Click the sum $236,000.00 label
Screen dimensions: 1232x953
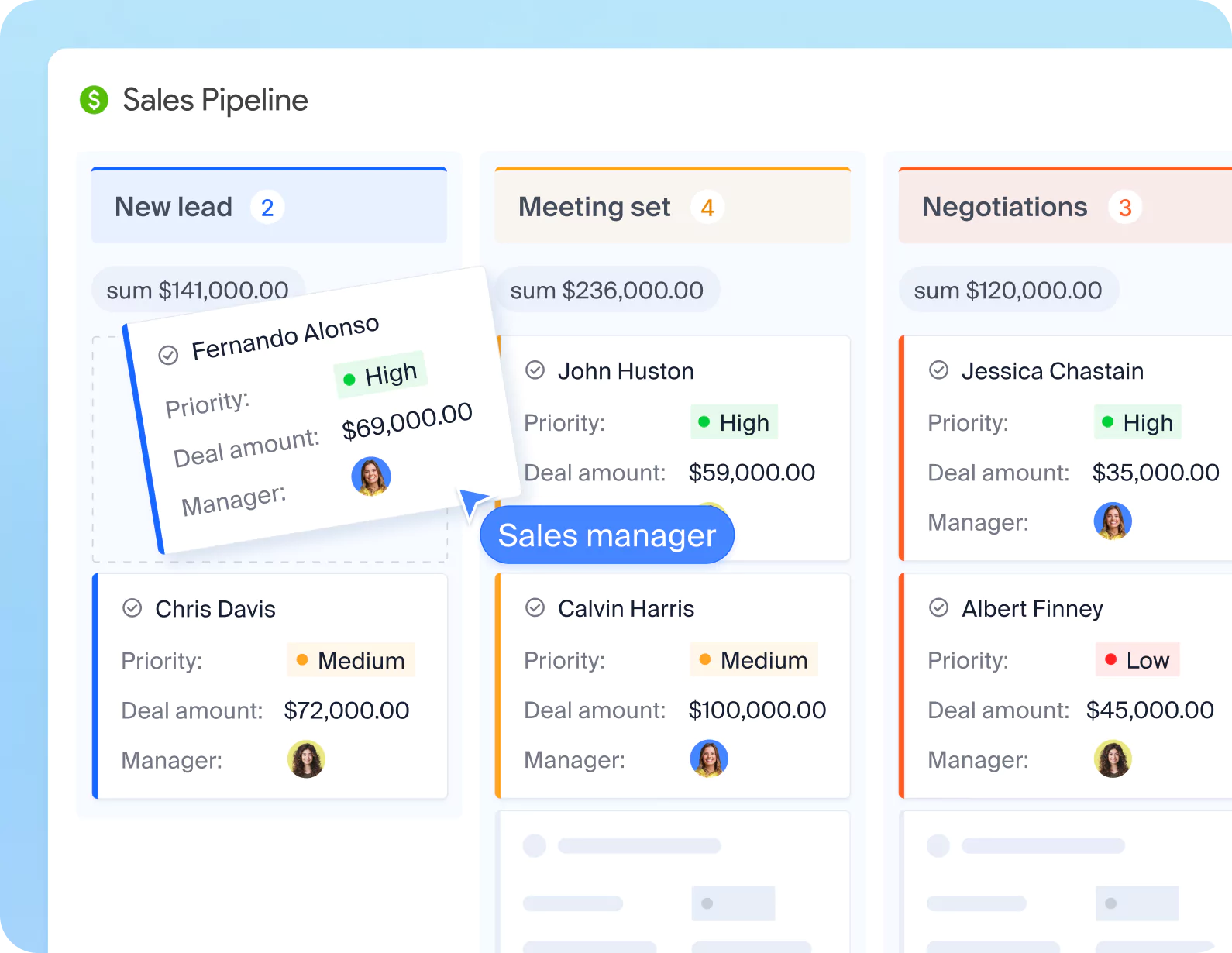coord(607,289)
